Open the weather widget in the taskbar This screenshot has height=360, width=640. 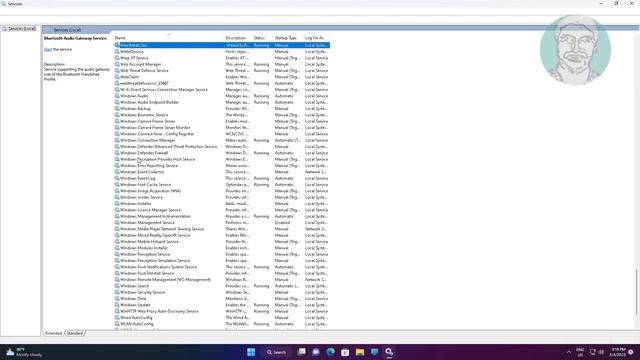coord(24,352)
